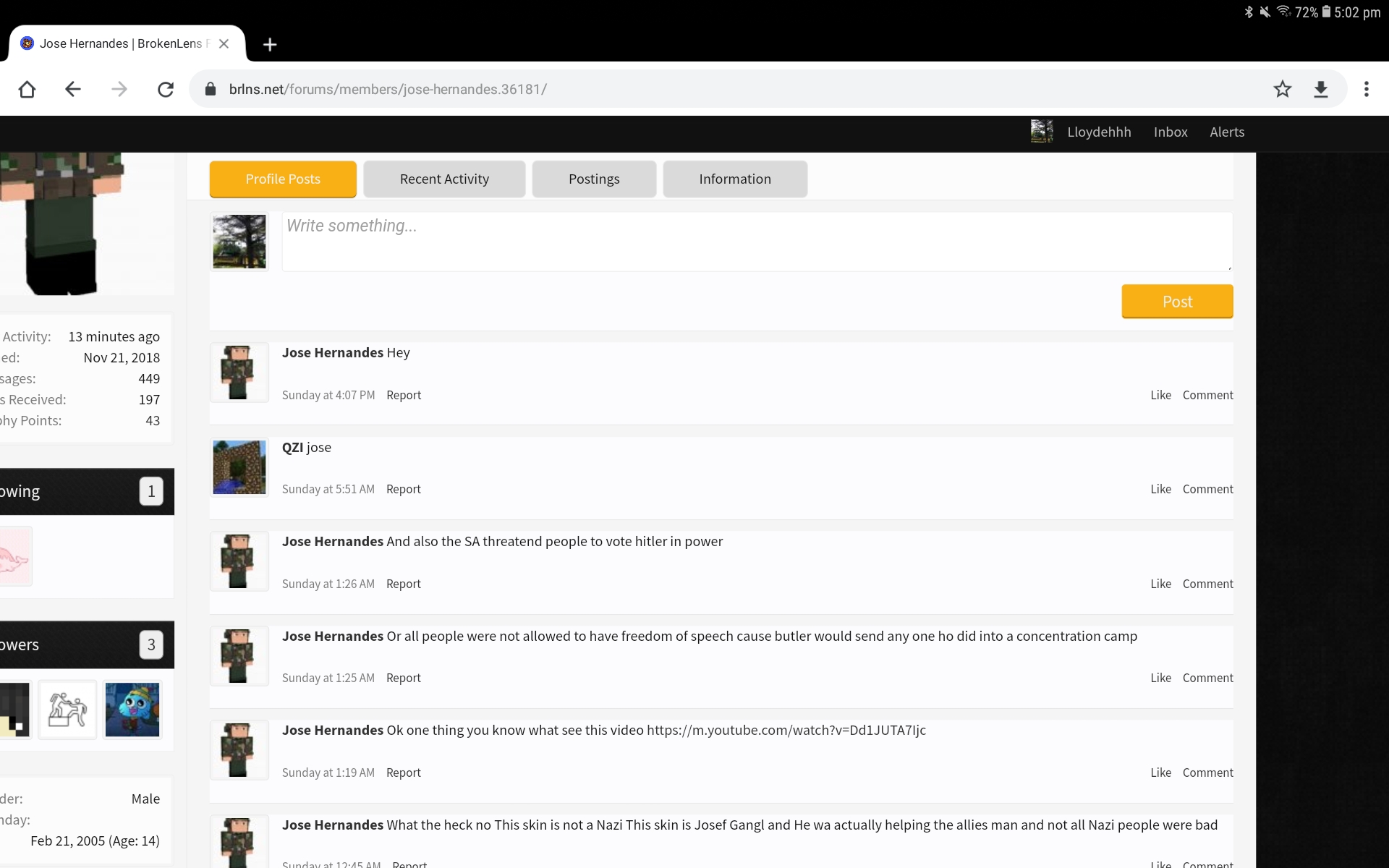Open the YouTube link in the 1:19 AM post
The width and height of the screenshot is (1389, 868).
786,730
